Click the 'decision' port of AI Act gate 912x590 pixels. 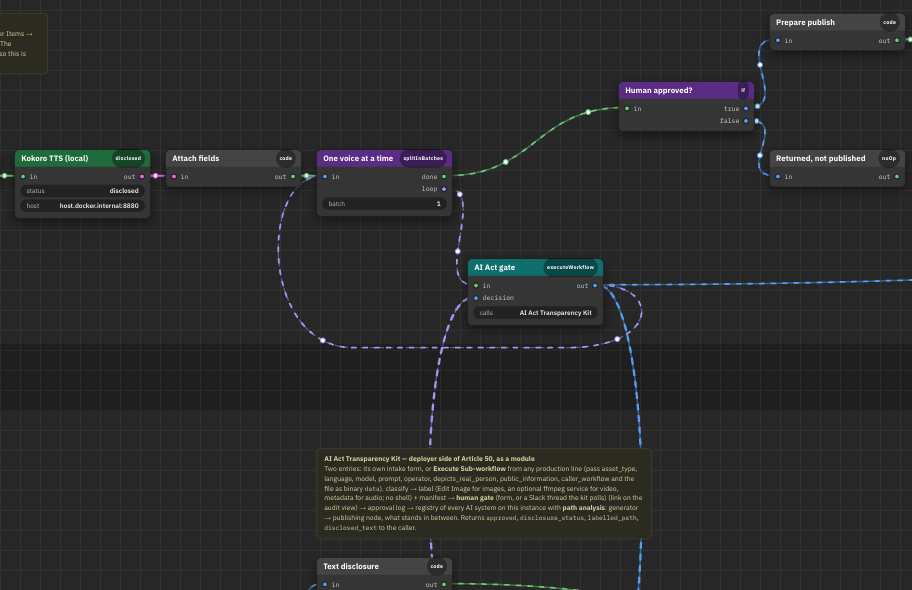click(476, 298)
